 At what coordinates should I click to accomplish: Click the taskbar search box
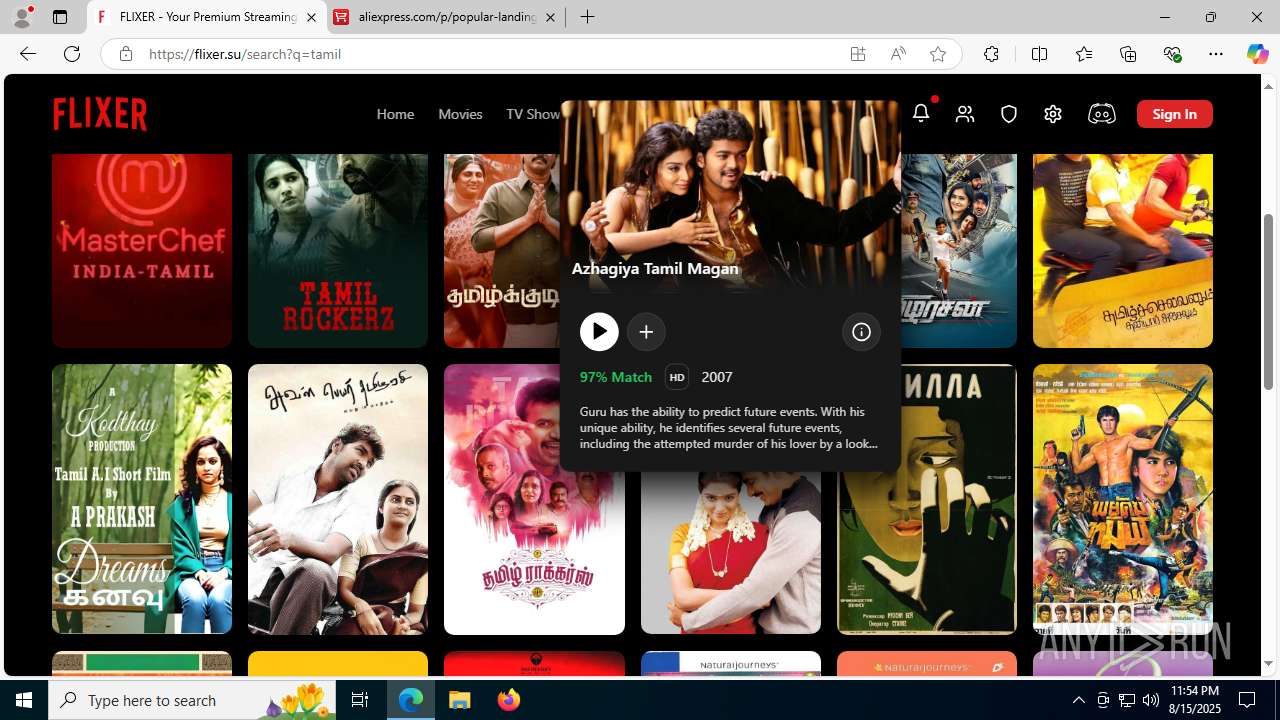pyautogui.click(x=192, y=700)
